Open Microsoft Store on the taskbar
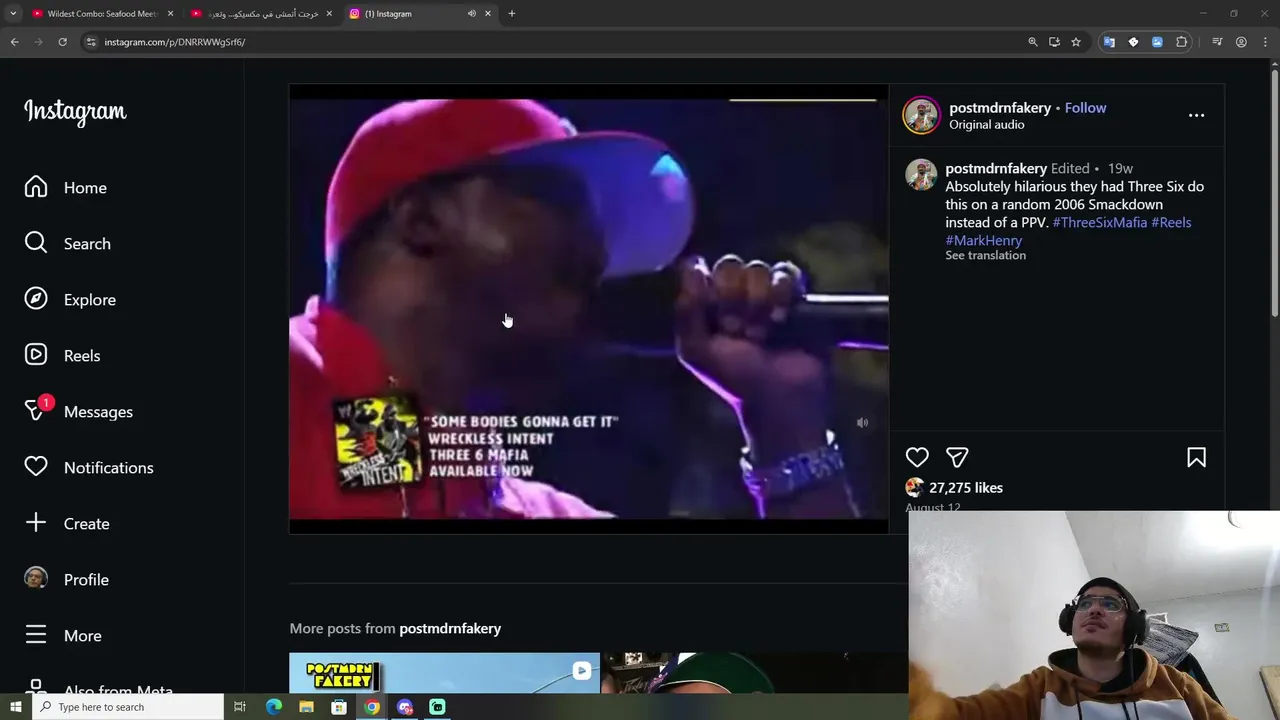 339,707
